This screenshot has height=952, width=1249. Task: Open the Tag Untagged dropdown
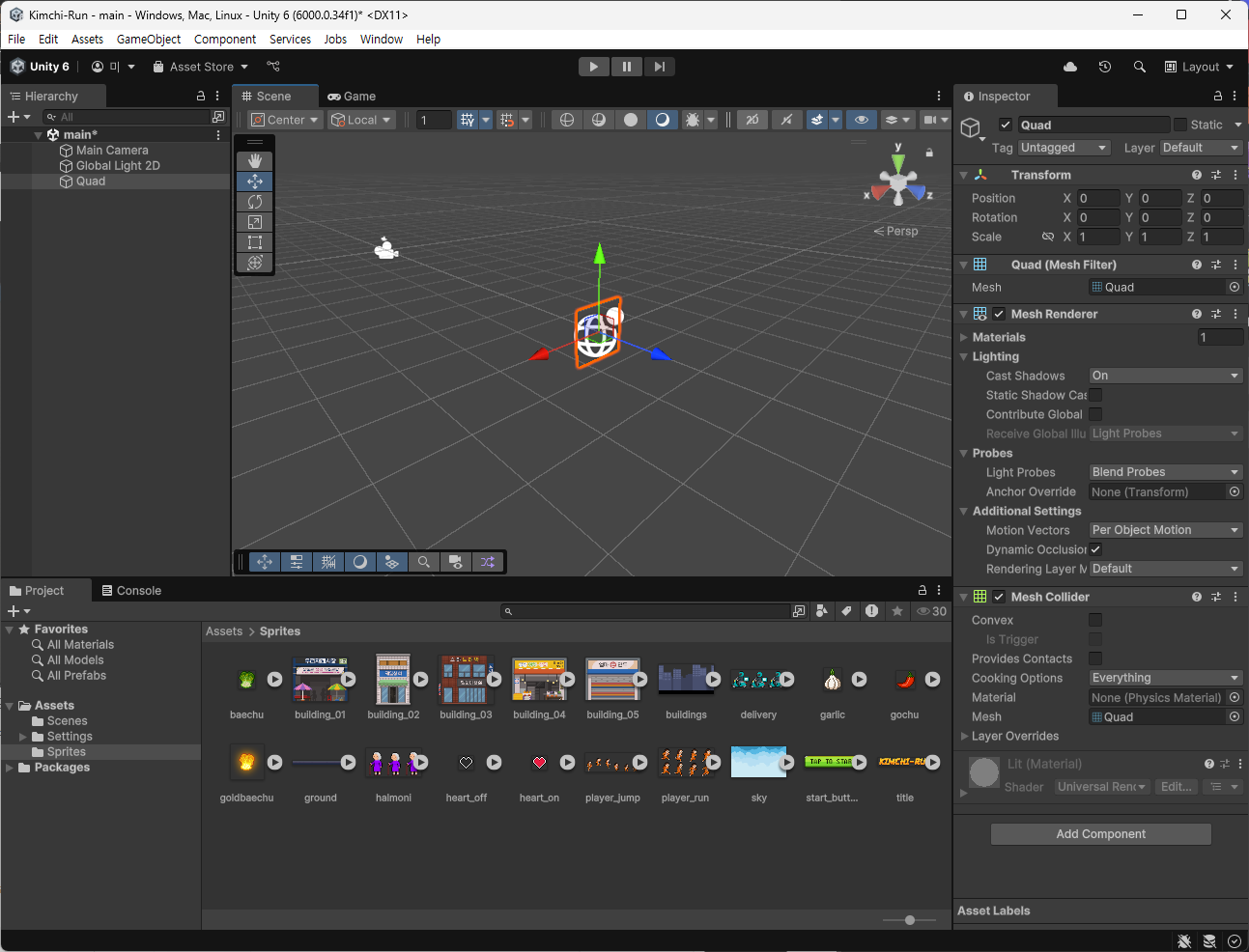click(x=1064, y=148)
